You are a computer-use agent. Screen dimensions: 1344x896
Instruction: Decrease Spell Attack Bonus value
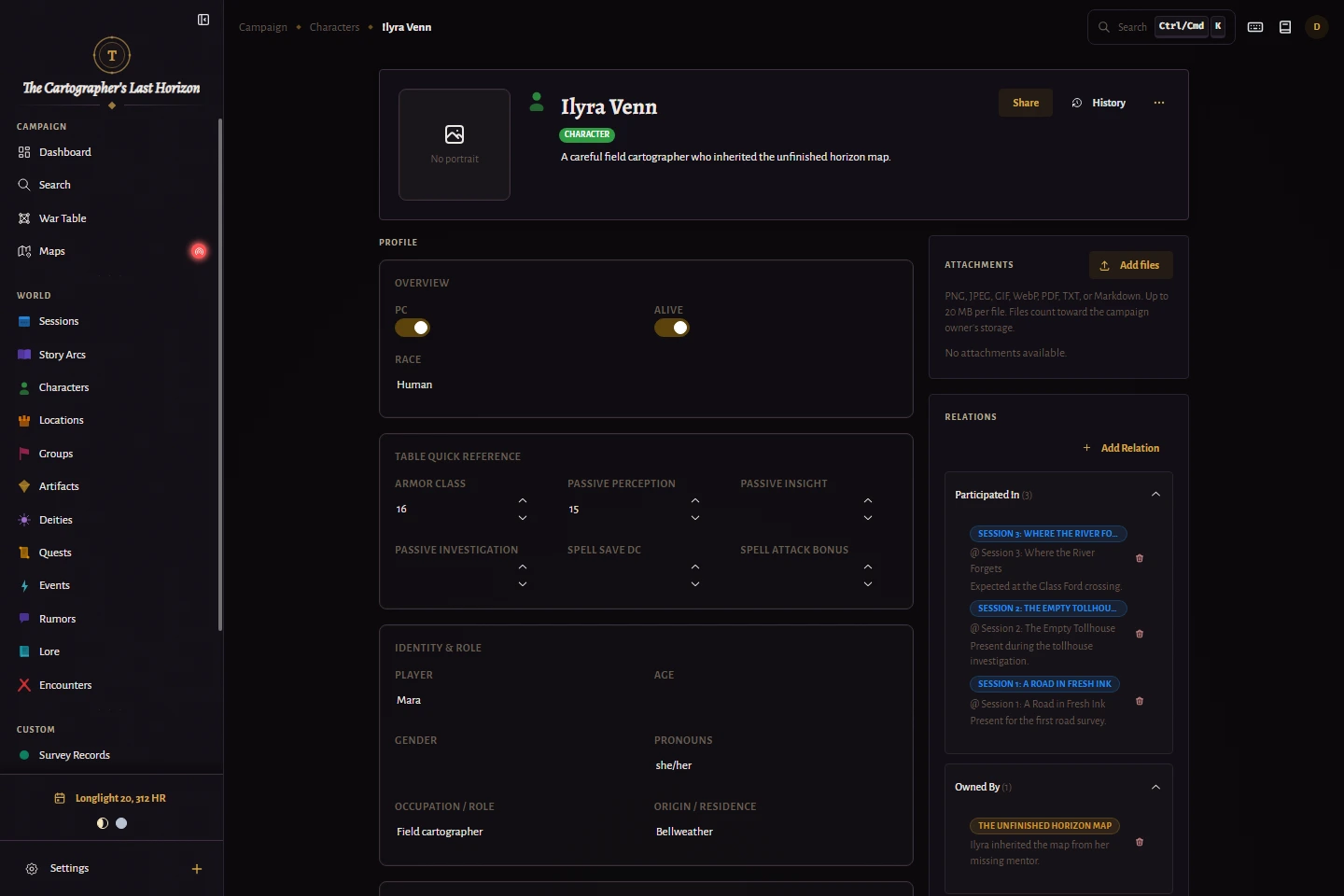[868, 584]
